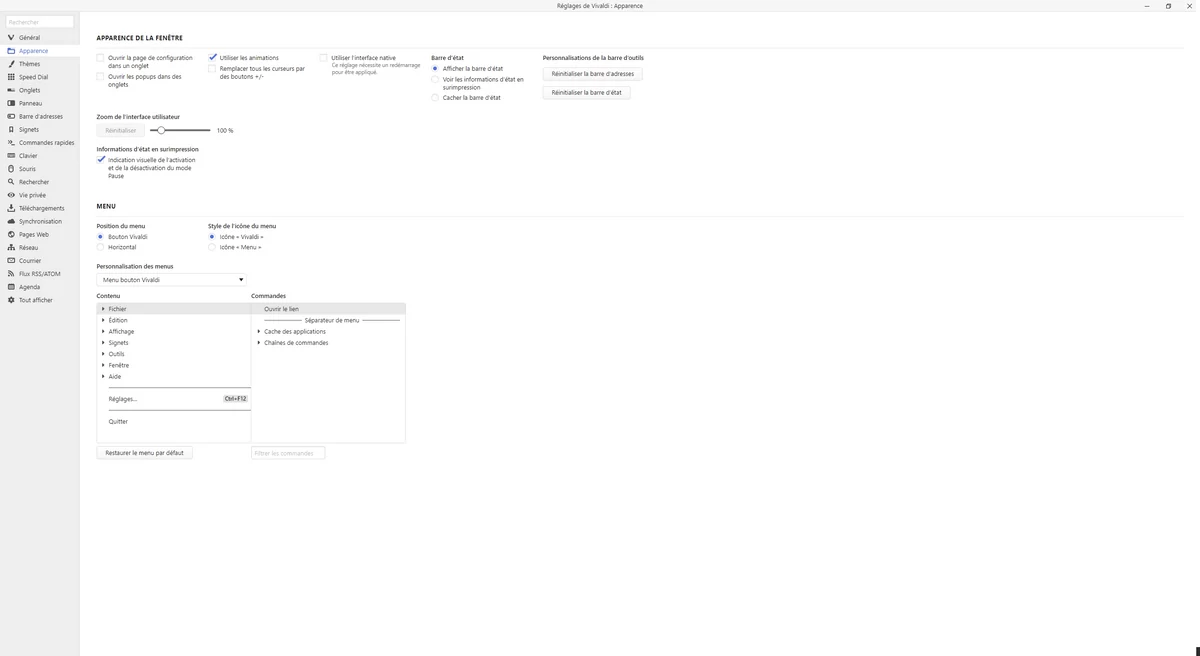Click the Speed Dial grid icon

pyautogui.click(x=11, y=77)
